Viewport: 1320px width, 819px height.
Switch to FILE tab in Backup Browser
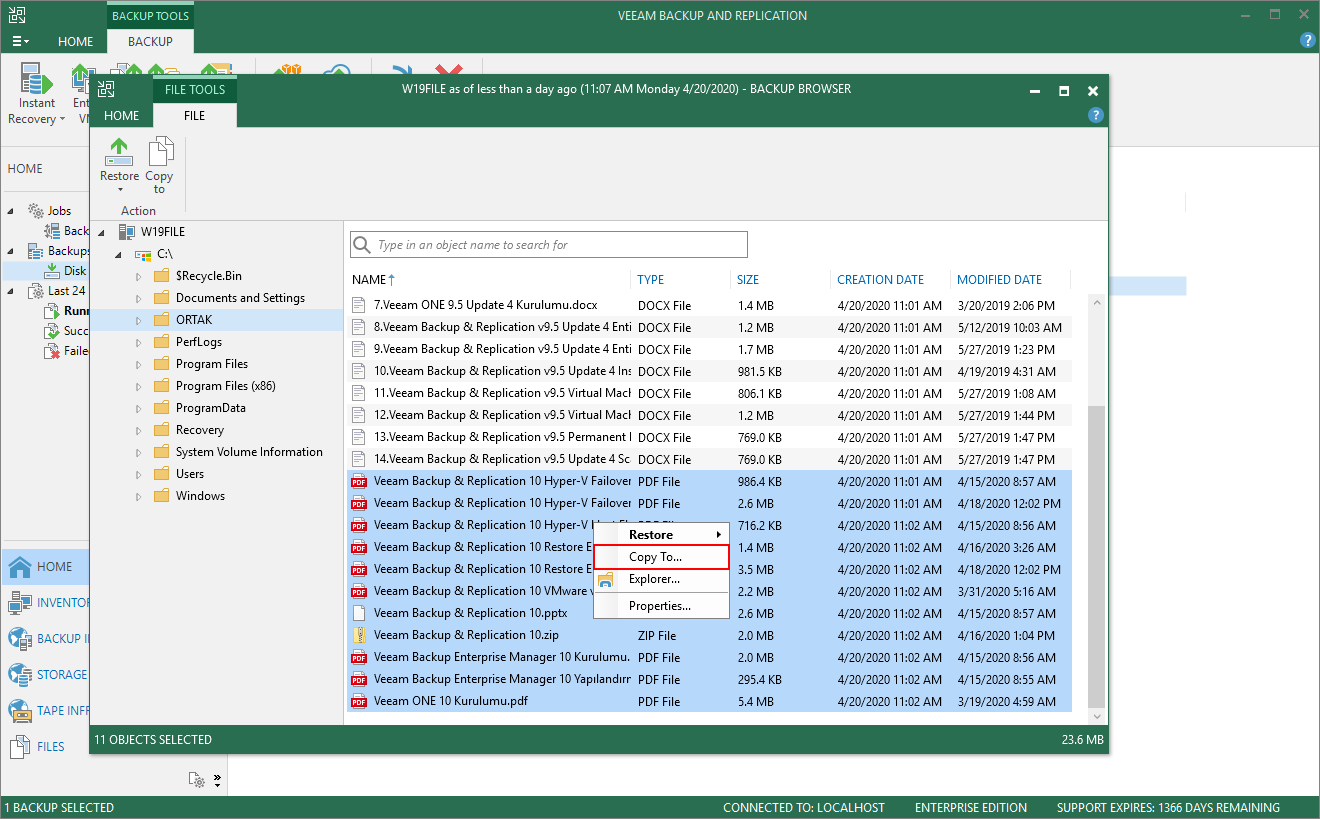click(194, 115)
